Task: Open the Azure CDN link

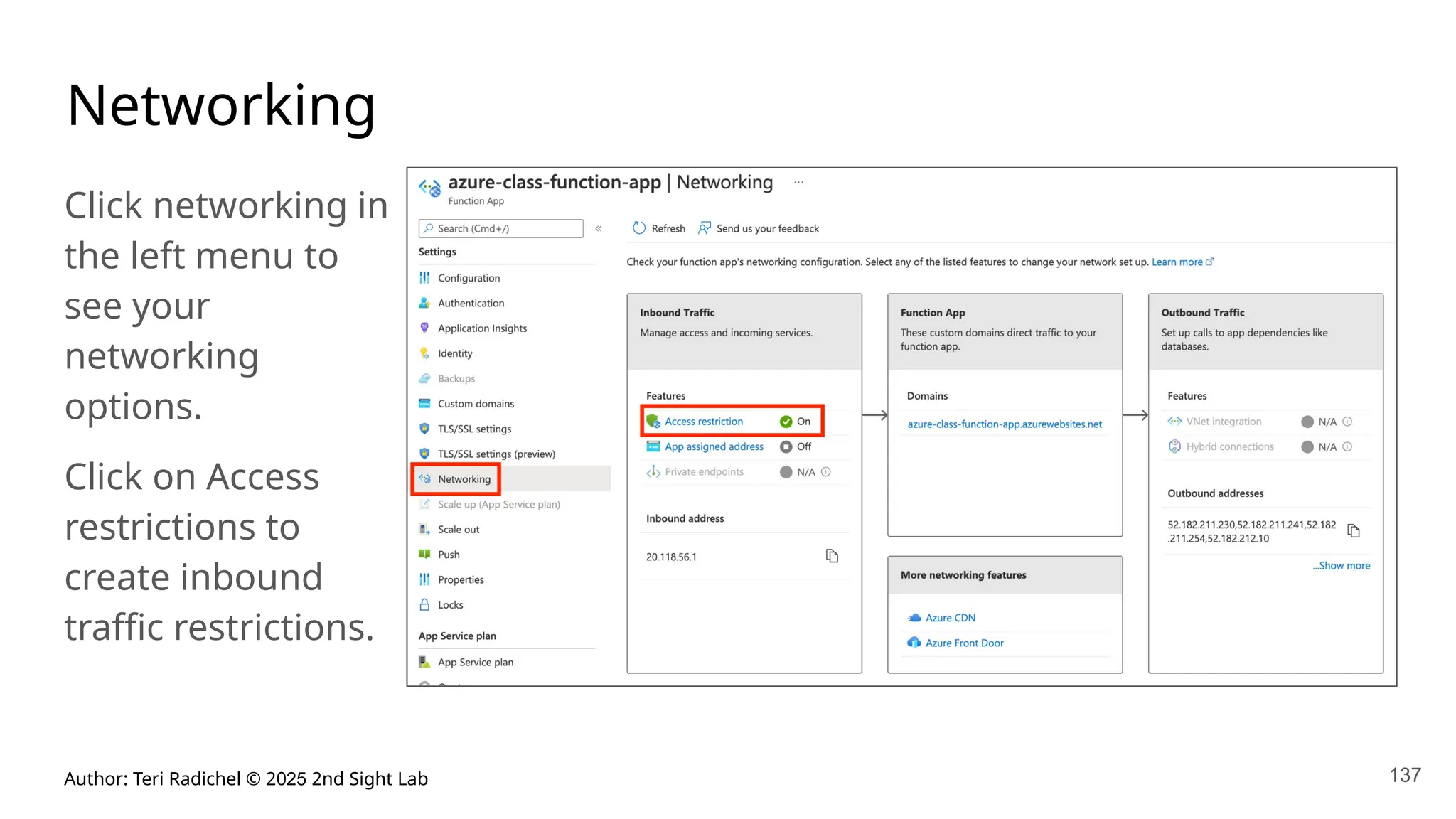Action: coord(950,618)
